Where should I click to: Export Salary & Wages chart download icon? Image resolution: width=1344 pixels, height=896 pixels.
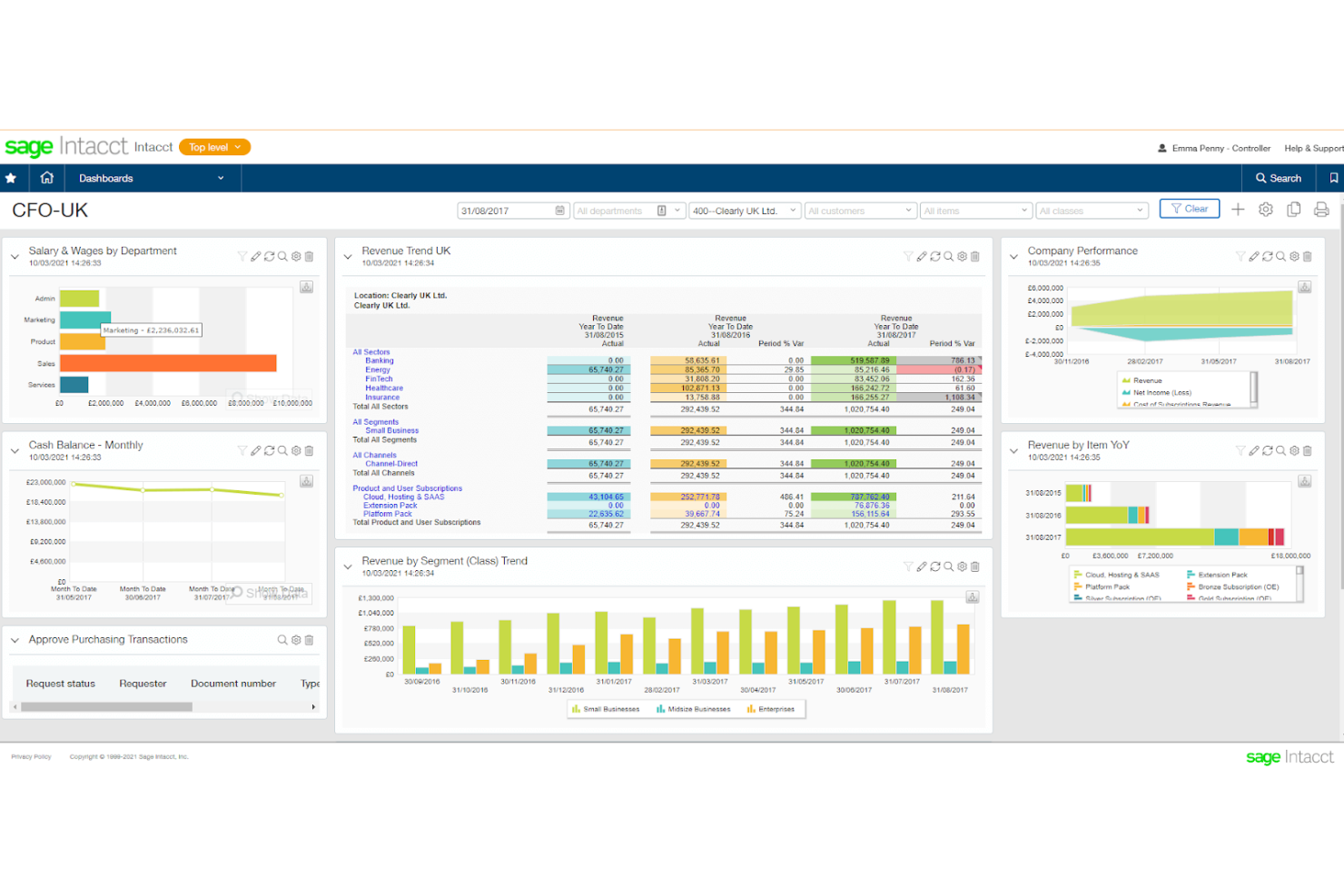[307, 287]
